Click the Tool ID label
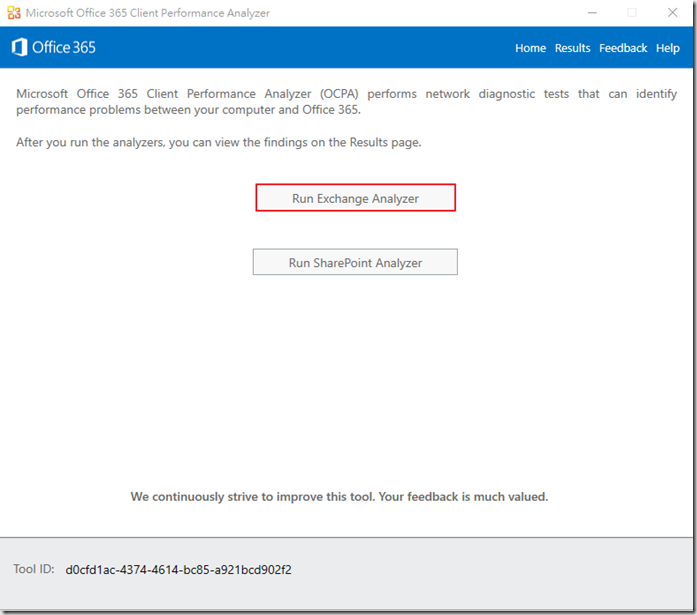The image size is (697, 615). [32, 570]
